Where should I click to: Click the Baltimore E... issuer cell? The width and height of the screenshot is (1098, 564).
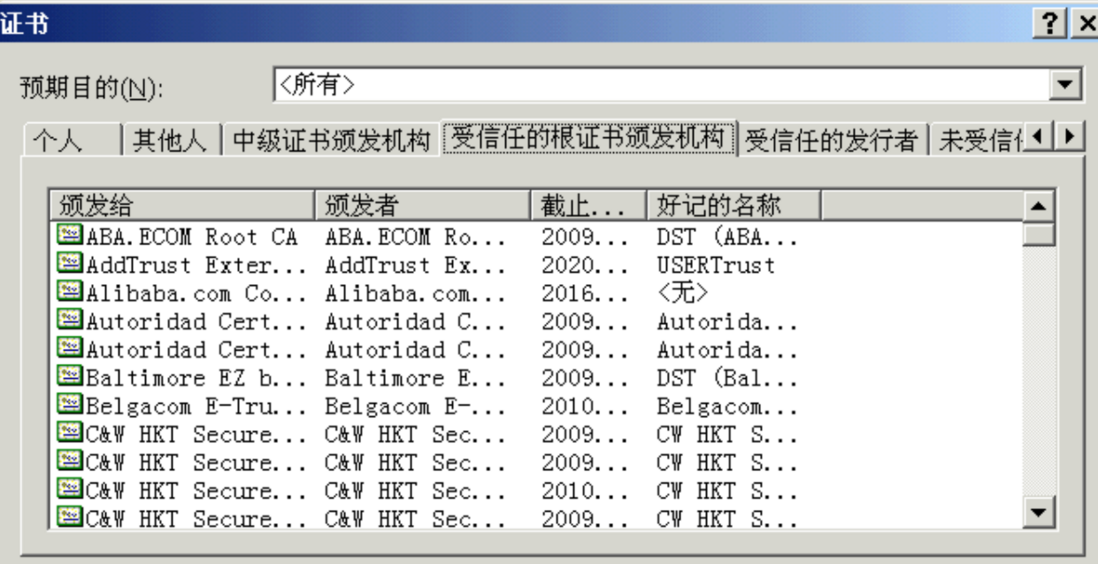pyautogui.click(x=415, y=378)
